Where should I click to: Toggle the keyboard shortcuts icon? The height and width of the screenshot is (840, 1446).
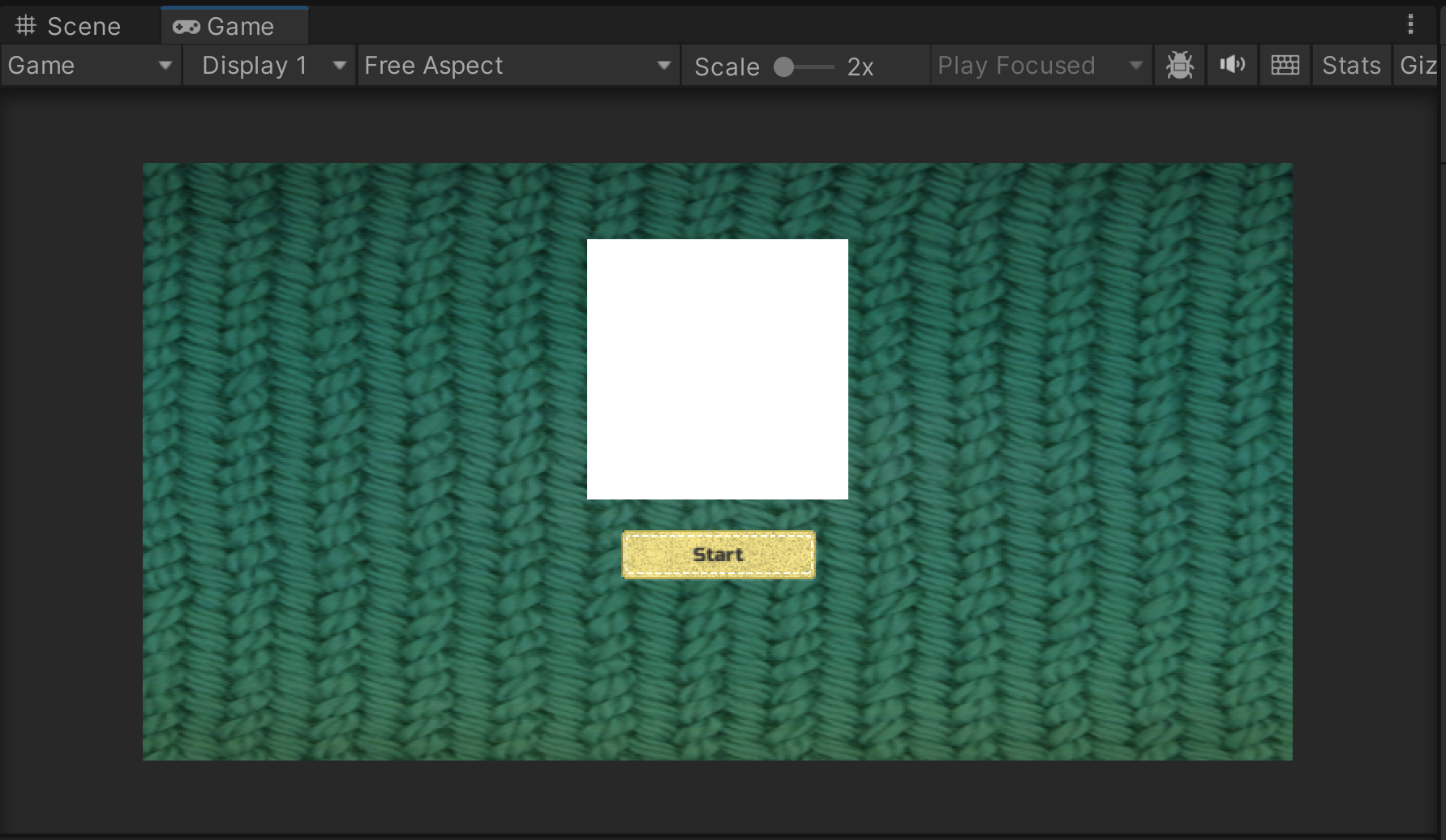click(1285, 66)
